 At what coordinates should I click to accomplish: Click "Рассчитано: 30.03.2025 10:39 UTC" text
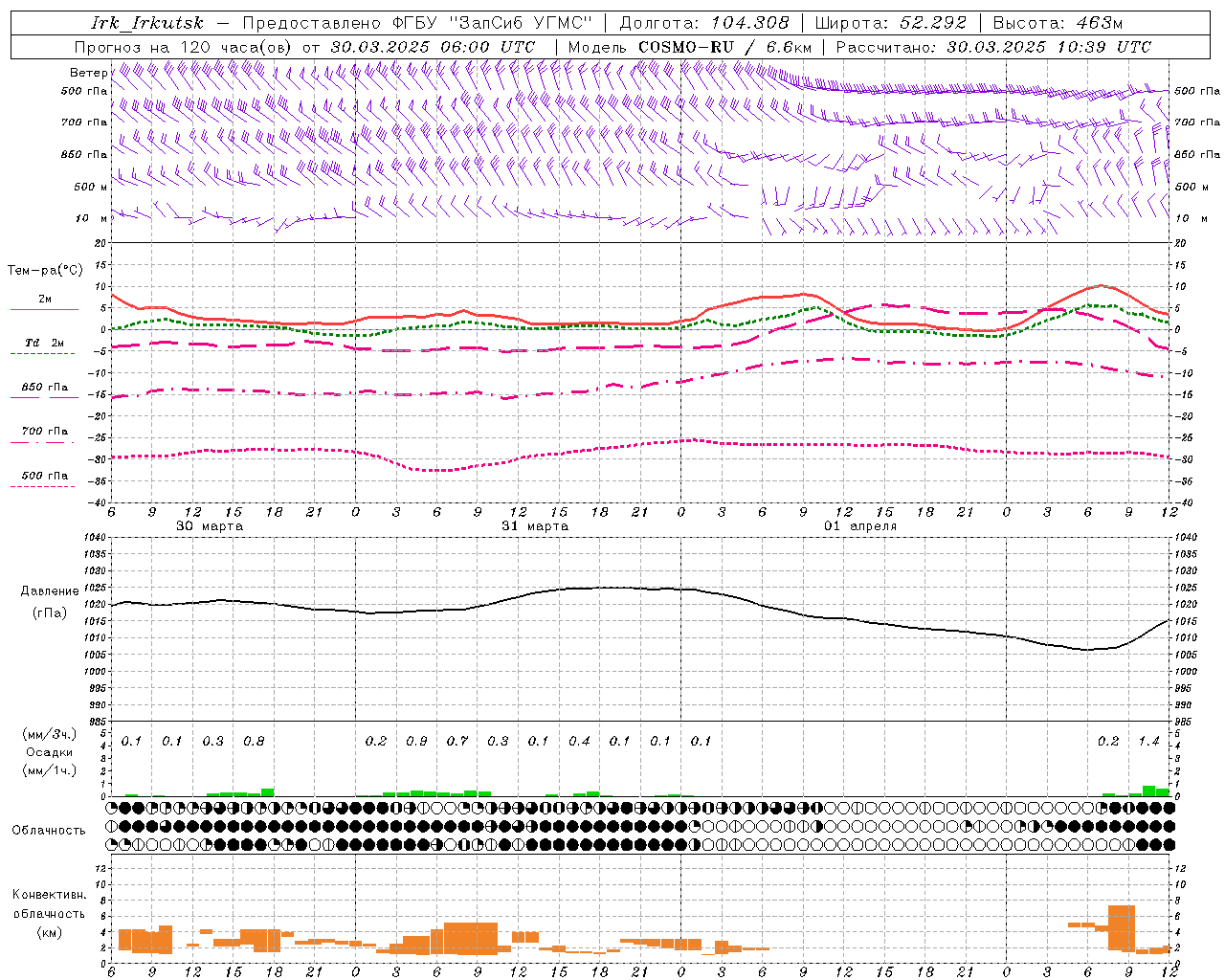coord(993,47)
